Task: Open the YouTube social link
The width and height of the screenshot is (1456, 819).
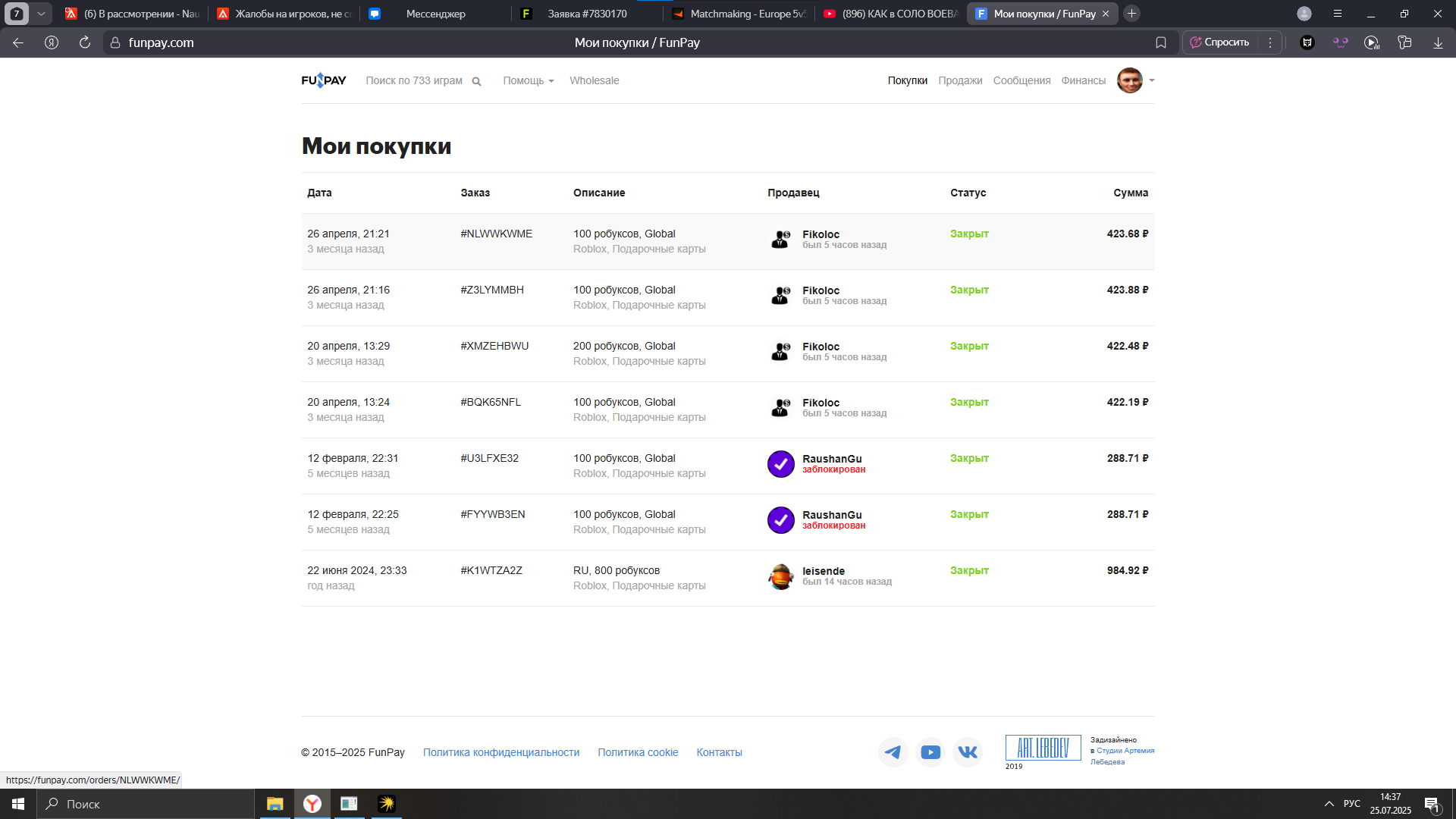Action: pos(930,752)
